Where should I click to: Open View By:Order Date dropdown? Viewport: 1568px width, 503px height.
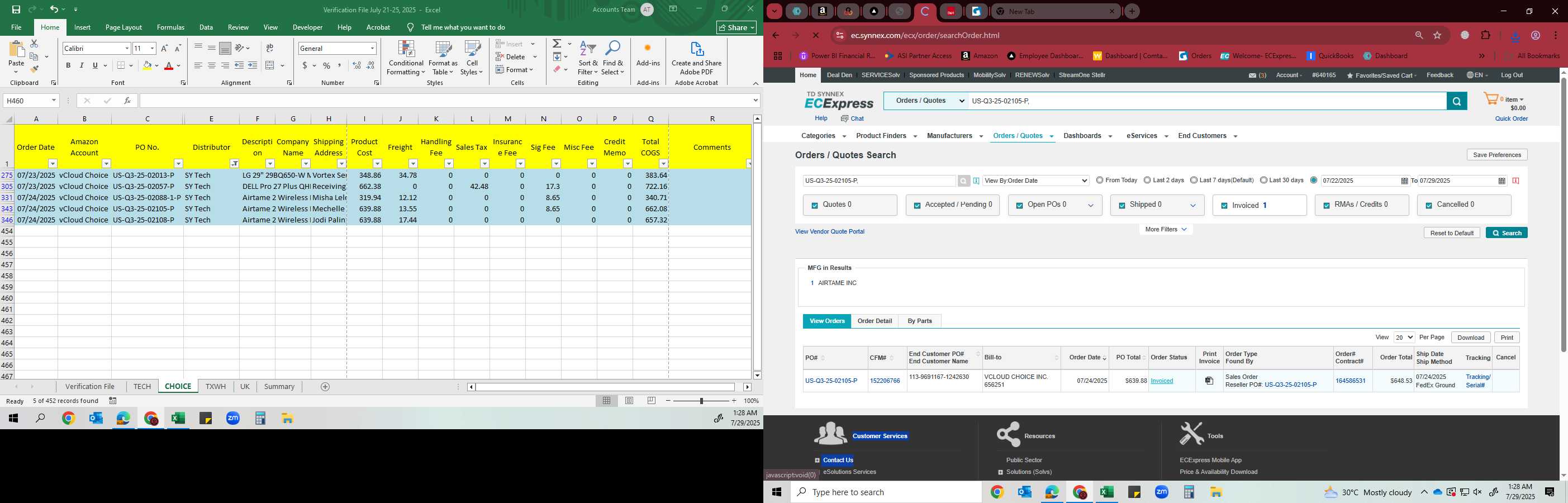[1035, 181]
